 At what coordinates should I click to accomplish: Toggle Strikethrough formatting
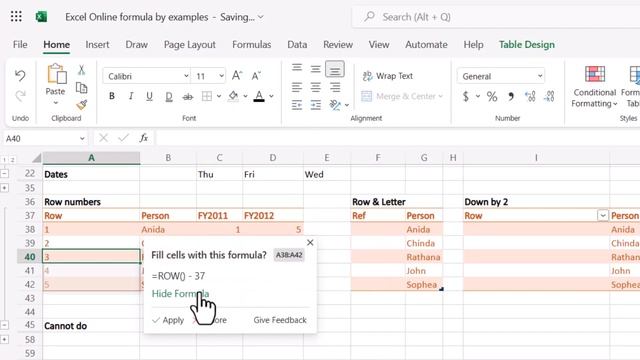(x=188, y=97)
